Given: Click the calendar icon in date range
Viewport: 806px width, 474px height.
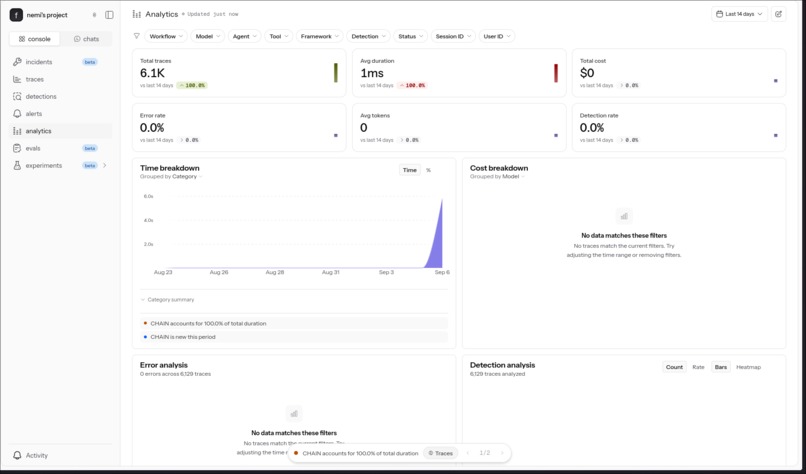Looking at the screenshot, I should (x=720, y=14).
